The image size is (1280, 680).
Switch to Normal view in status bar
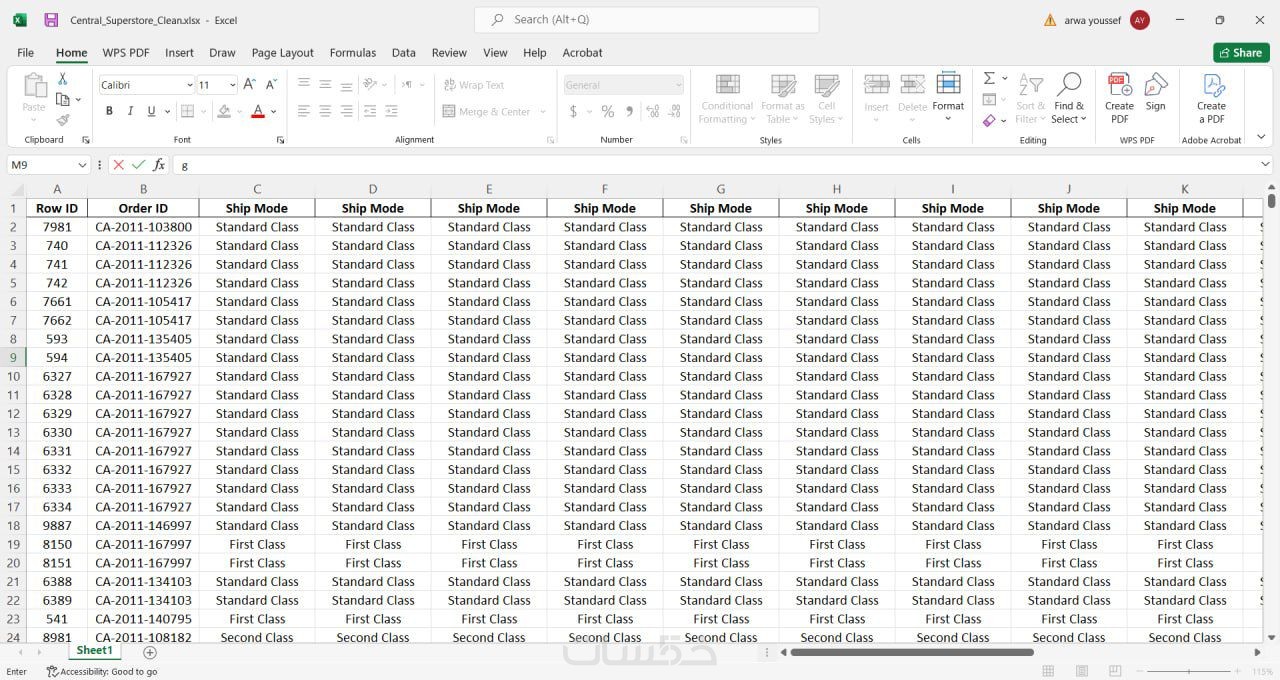tap(1048, 671)
